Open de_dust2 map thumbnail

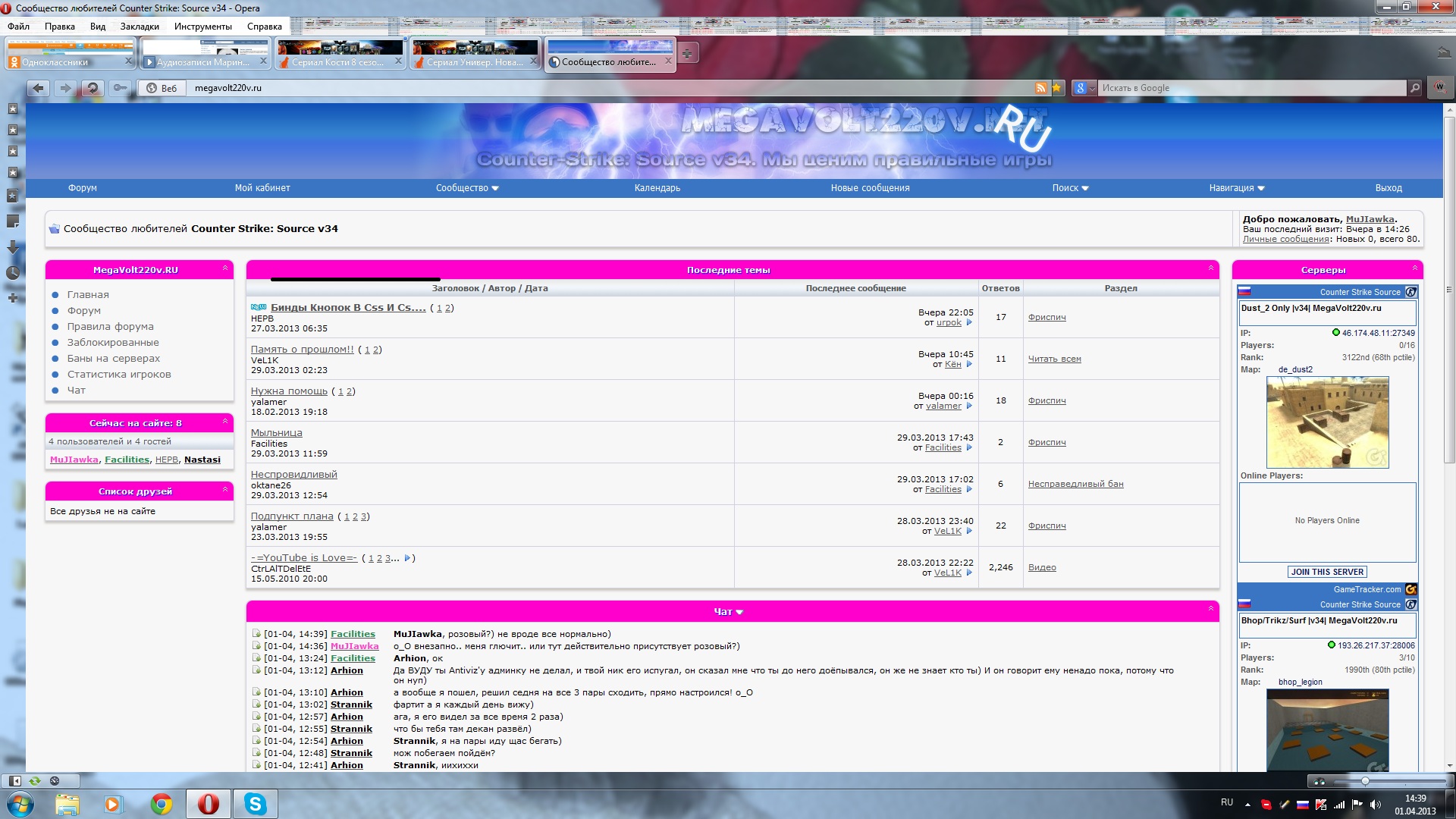tap(1327, 422)
